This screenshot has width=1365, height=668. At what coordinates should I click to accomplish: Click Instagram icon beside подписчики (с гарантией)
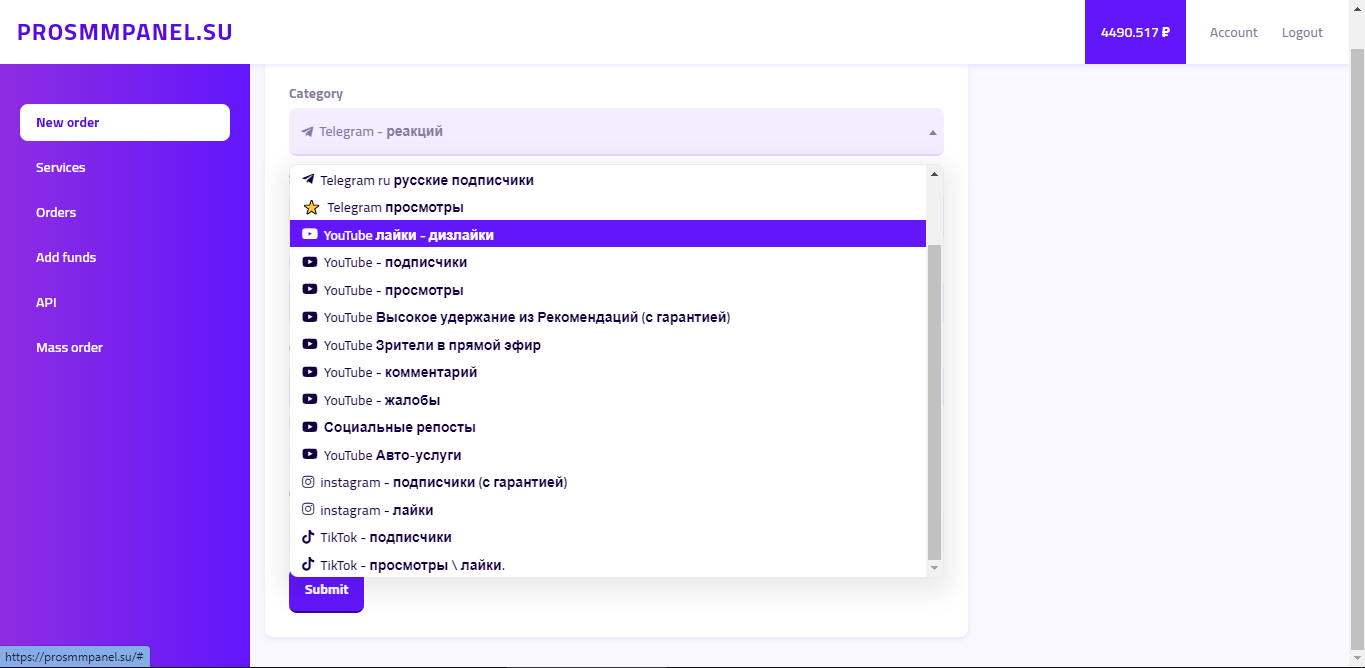[x=308, y=482]
